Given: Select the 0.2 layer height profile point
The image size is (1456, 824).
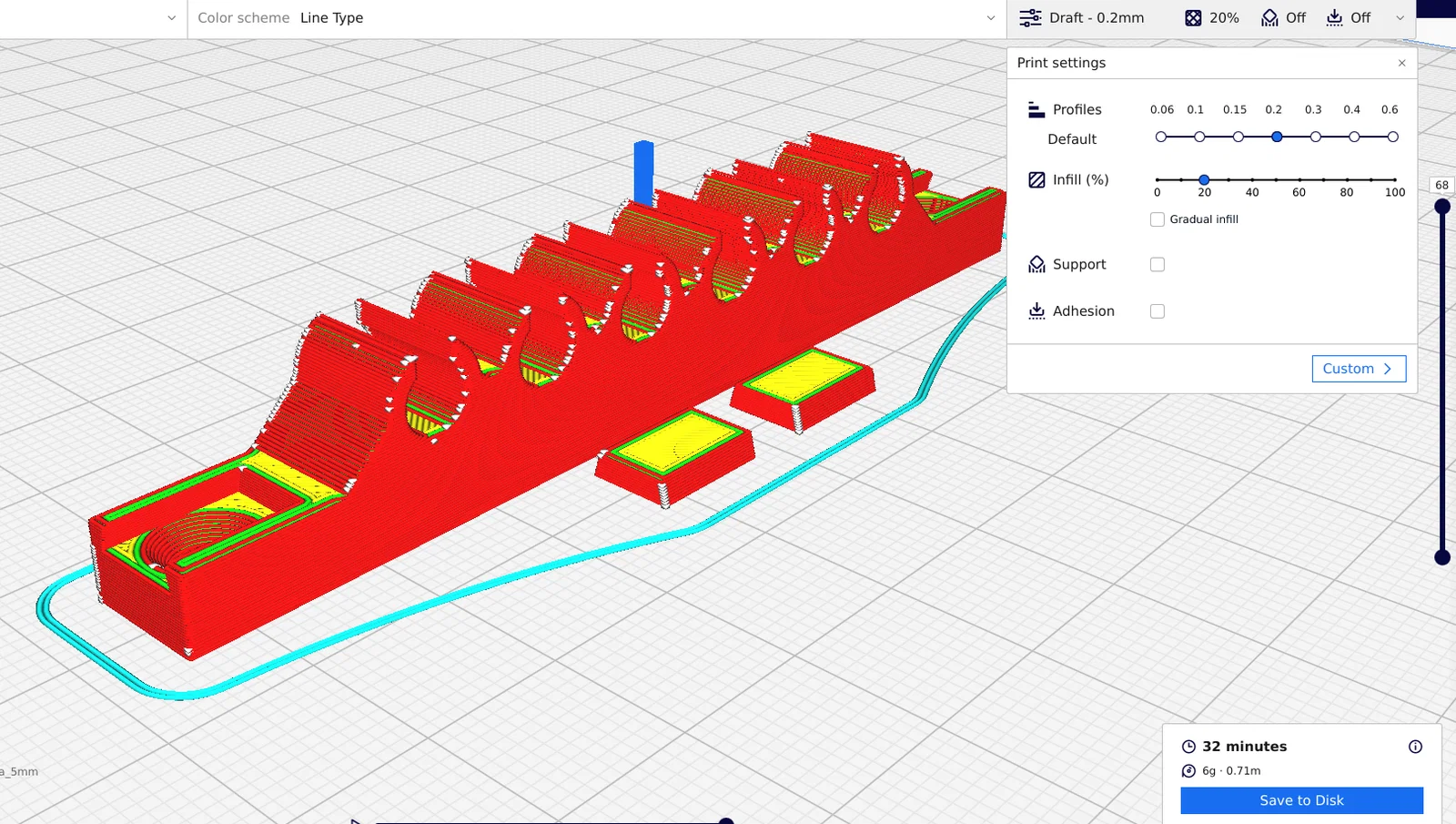Looking at the screenshot, I should tap(1277, 137).
